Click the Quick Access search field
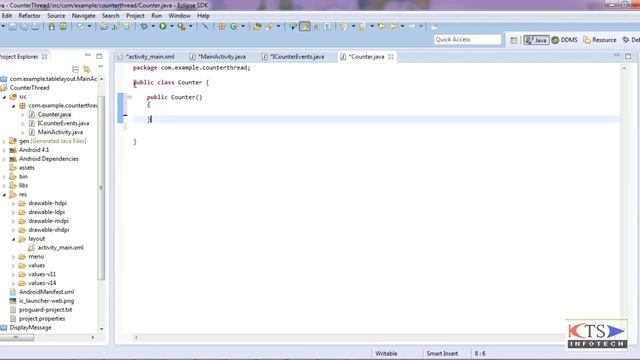The height and width of the screenshot is (360, 640). [467, 40]
